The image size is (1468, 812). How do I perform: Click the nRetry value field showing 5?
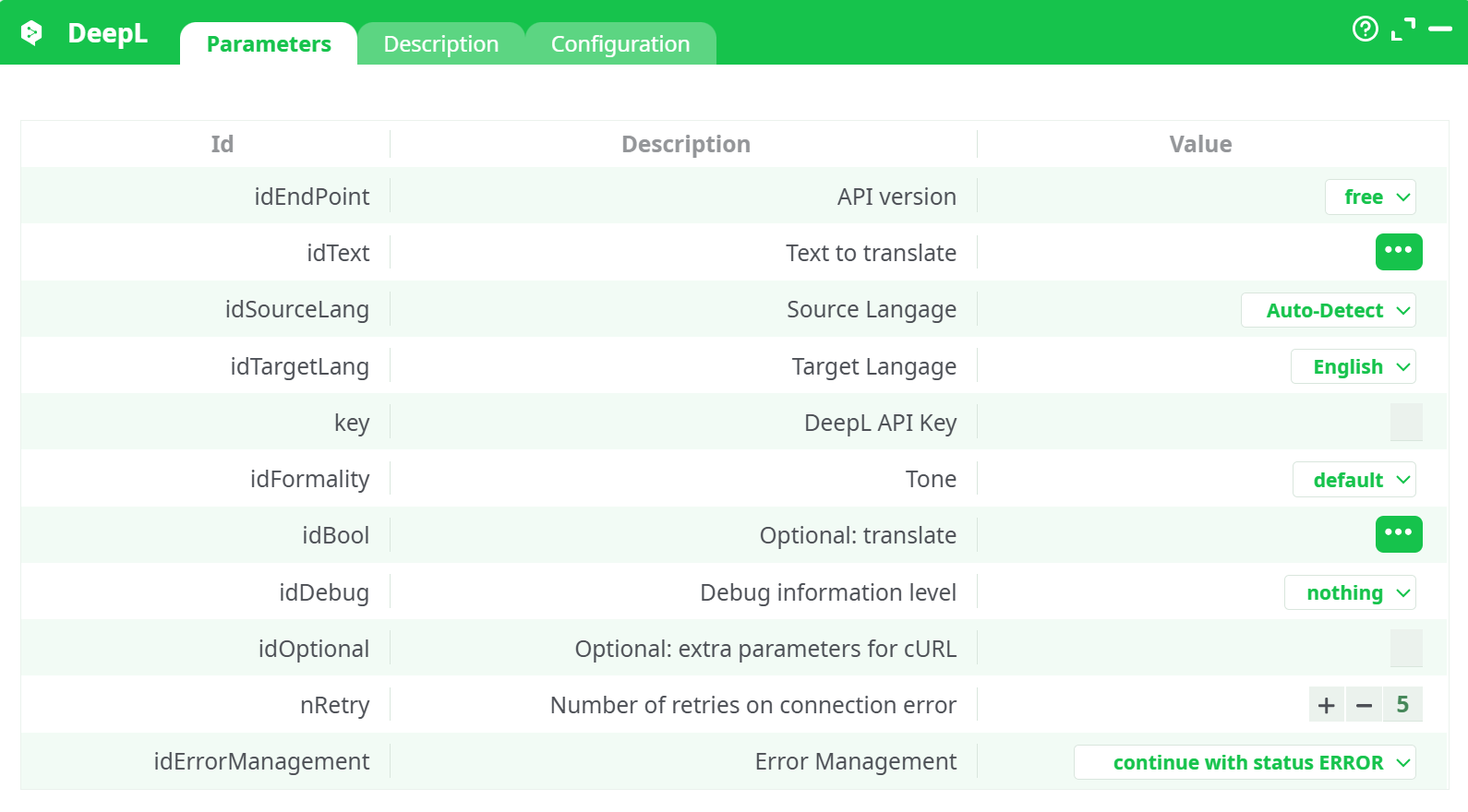point(1402,705)
